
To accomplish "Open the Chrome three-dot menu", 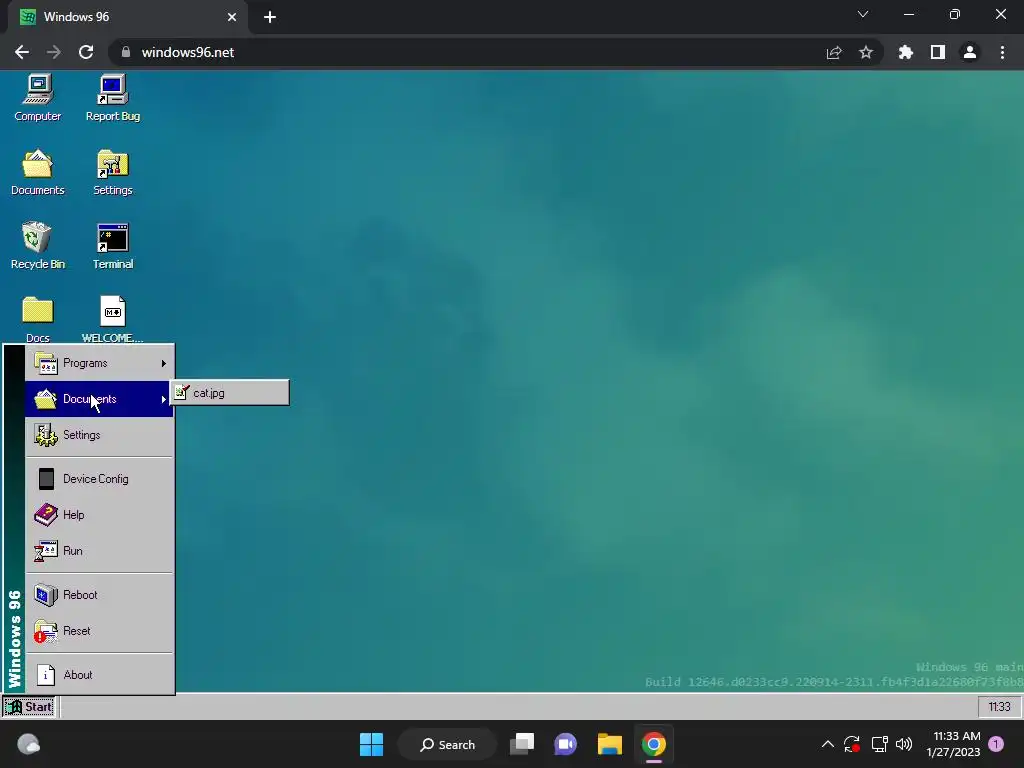I will (x=1002, y=52).
